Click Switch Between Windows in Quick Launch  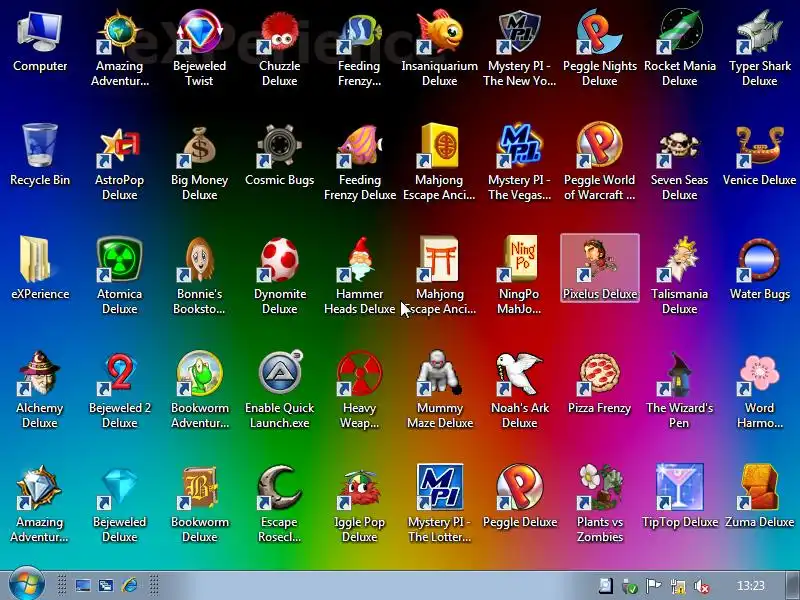pyautogui.click(x=106, y=585)
